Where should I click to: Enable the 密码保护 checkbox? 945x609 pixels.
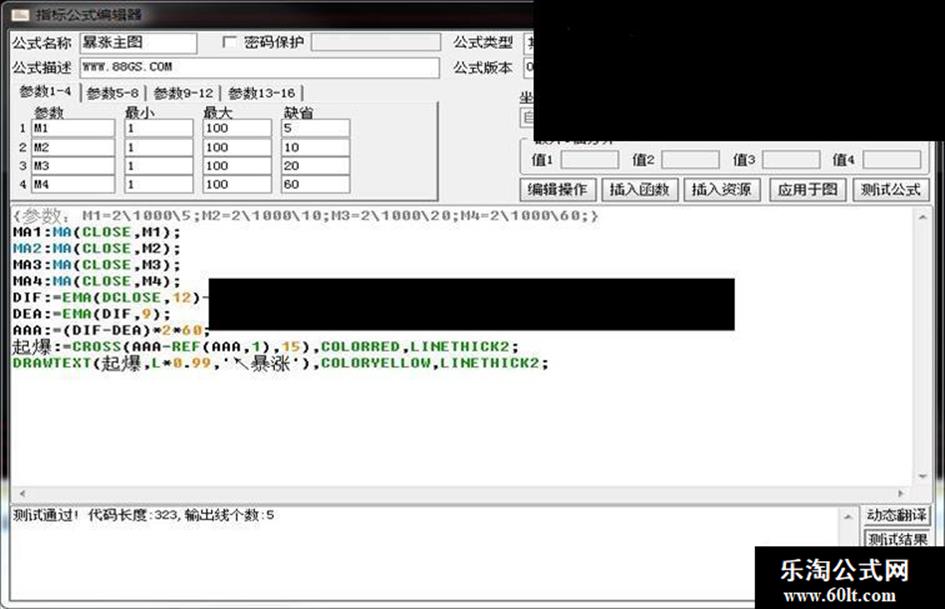(229, 42)
